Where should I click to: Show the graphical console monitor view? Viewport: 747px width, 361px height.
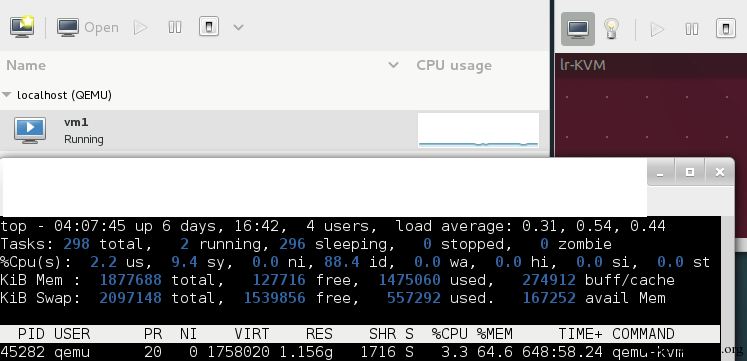click(x=577, y=29)
